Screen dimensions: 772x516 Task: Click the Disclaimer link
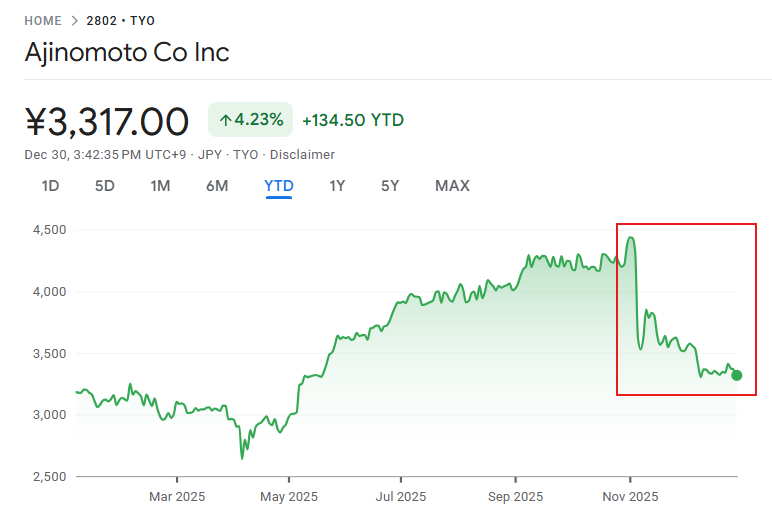click(302, 155)
